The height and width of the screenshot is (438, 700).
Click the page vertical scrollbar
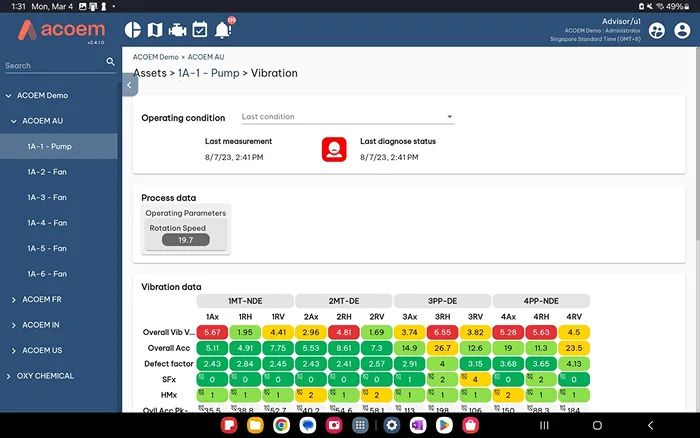(697, 143)
